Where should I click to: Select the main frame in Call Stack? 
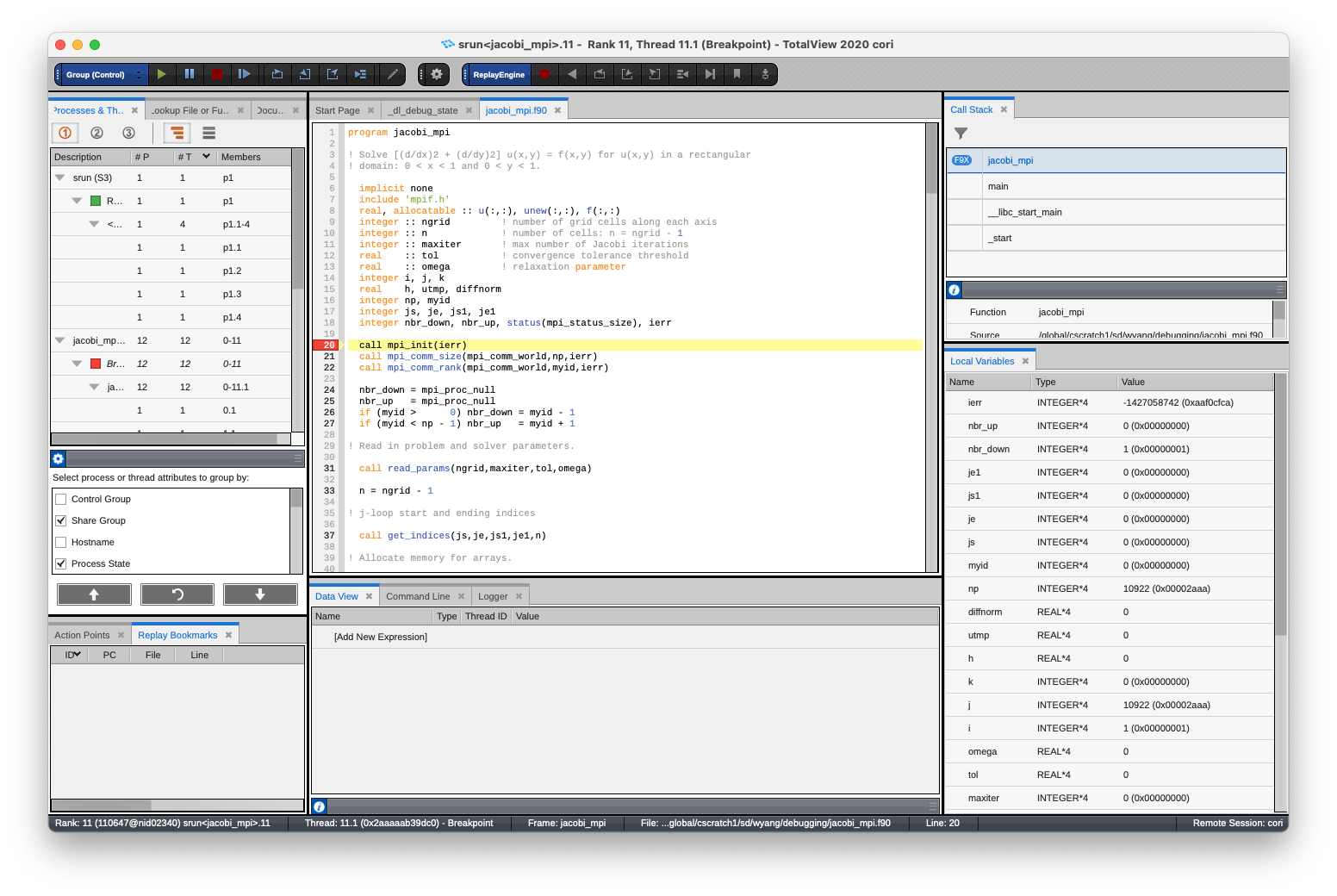pyautogui.click(x=998, y=186)
